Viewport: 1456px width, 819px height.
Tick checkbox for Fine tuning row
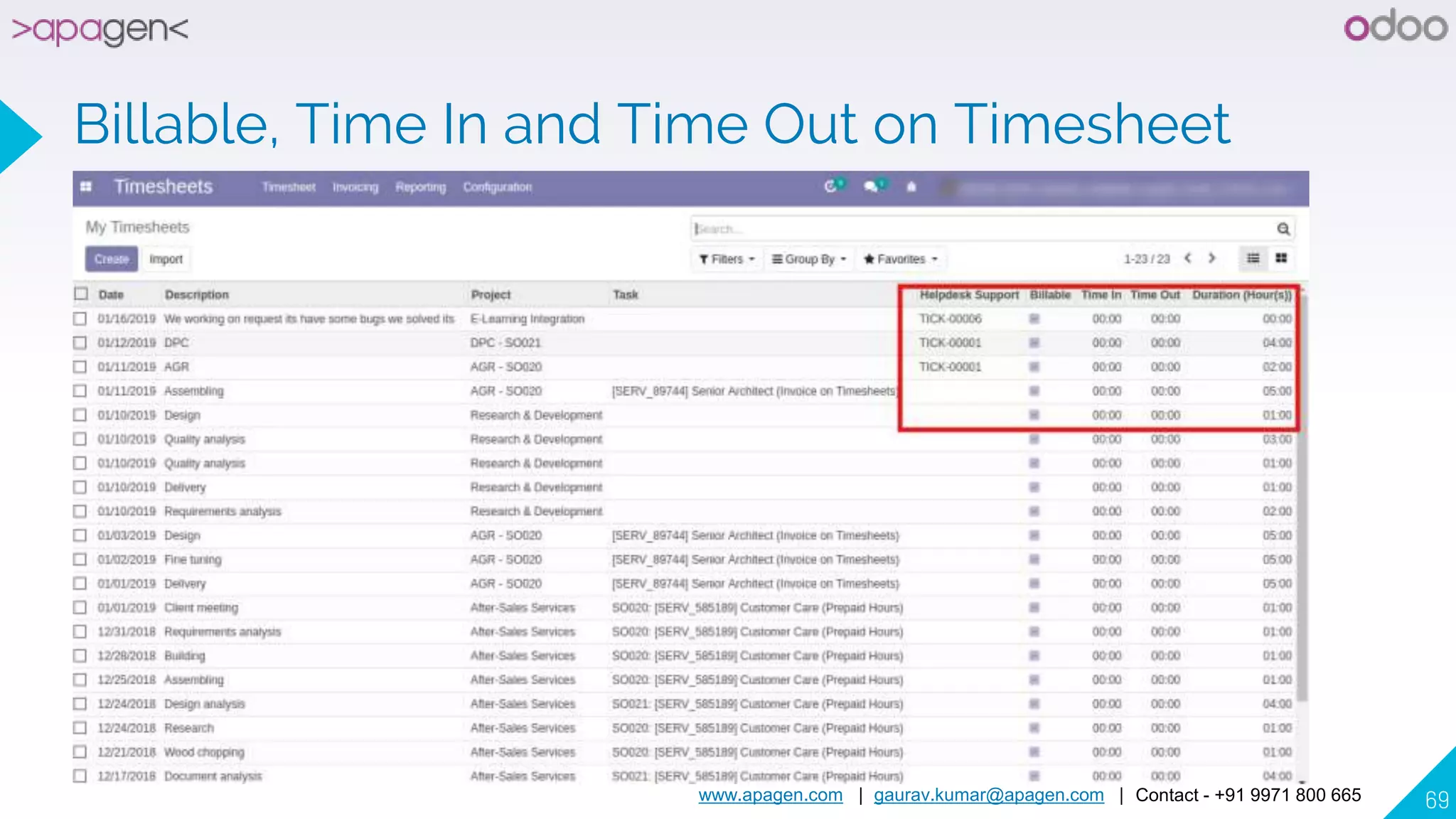pyautogui.click(x=80, y=560)
